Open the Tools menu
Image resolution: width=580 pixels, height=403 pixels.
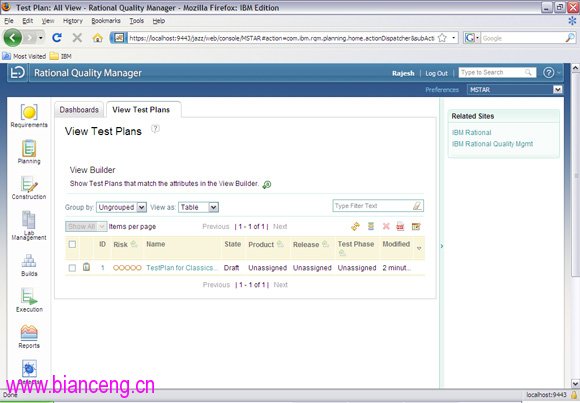[x=136, y=21]
